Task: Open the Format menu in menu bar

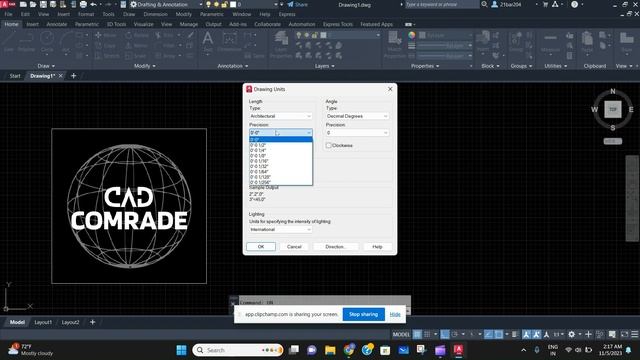Action: point(86,14)
